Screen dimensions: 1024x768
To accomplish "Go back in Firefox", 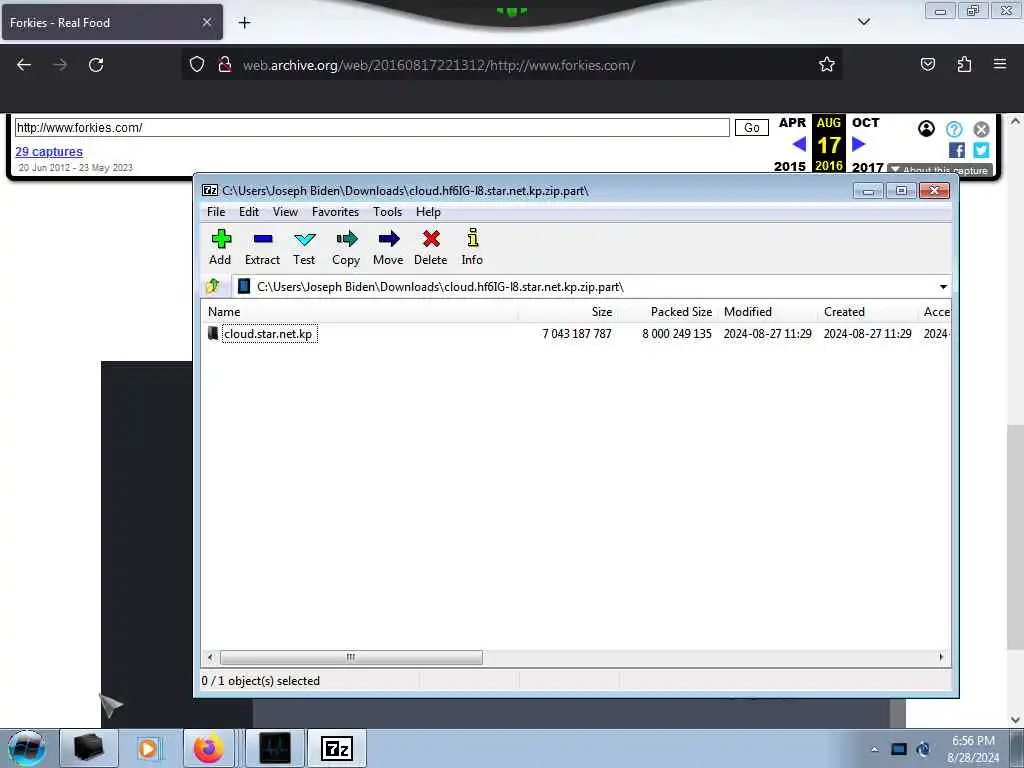I will pyautogui.click(x=24, y=65).
